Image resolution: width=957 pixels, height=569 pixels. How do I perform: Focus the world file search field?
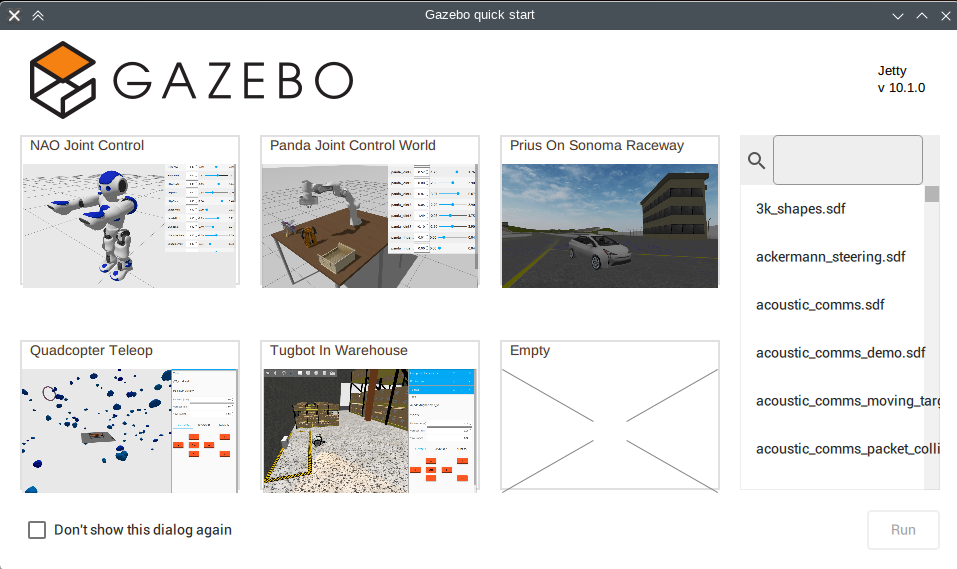pos(848,160)
